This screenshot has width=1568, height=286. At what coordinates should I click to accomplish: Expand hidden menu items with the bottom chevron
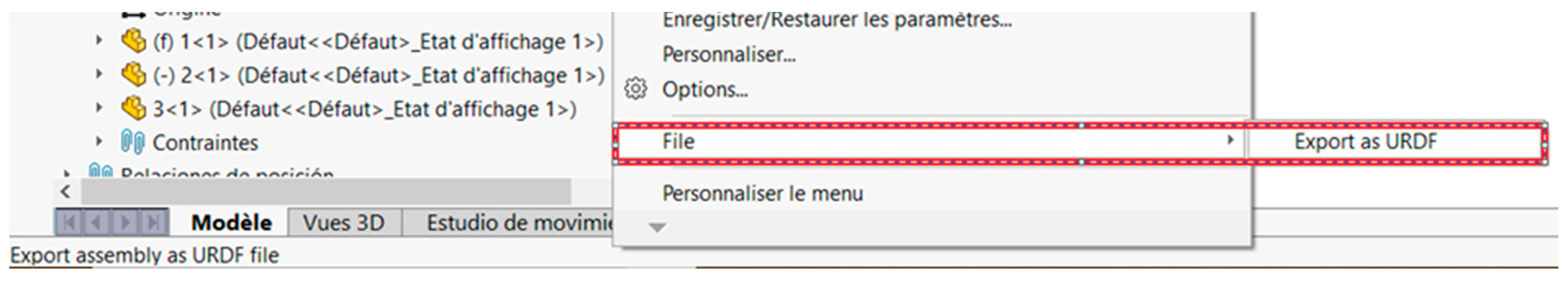(657, 228)
